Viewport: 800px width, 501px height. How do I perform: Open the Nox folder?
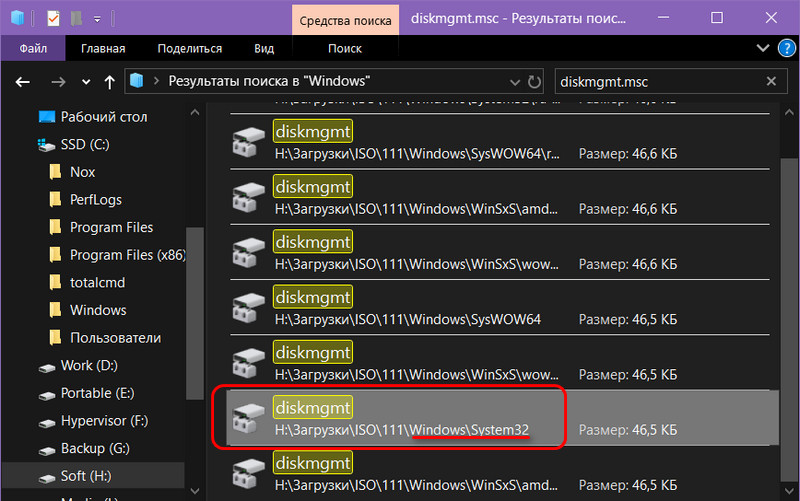click(83, 172)
